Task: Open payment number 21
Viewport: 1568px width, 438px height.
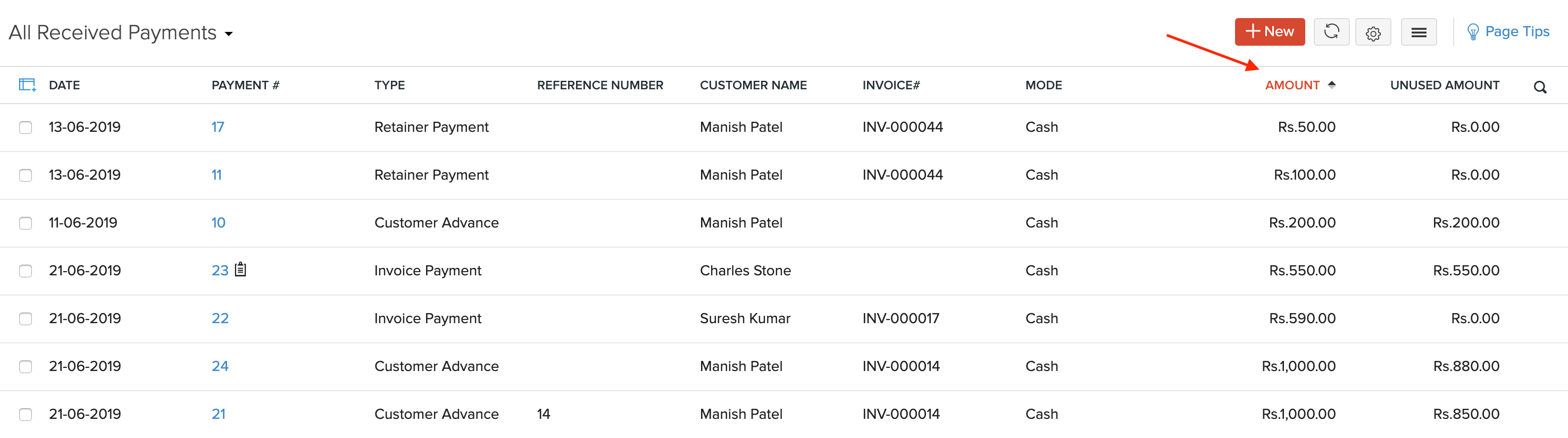Action: (x=219, y=414)
